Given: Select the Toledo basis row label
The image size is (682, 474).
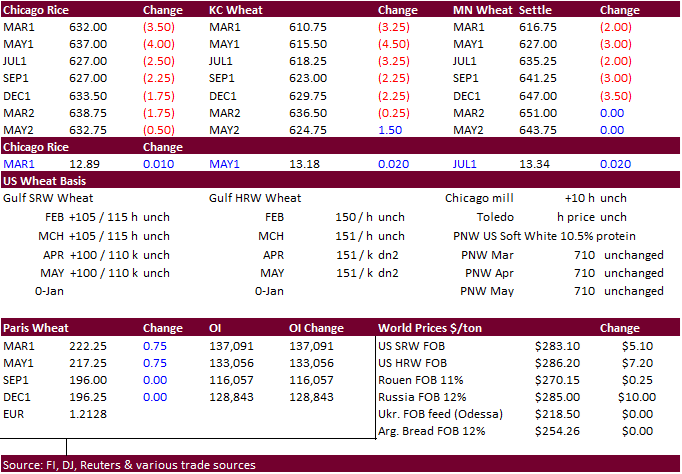Looking at the screenshot, I should (x=495, y=216).
